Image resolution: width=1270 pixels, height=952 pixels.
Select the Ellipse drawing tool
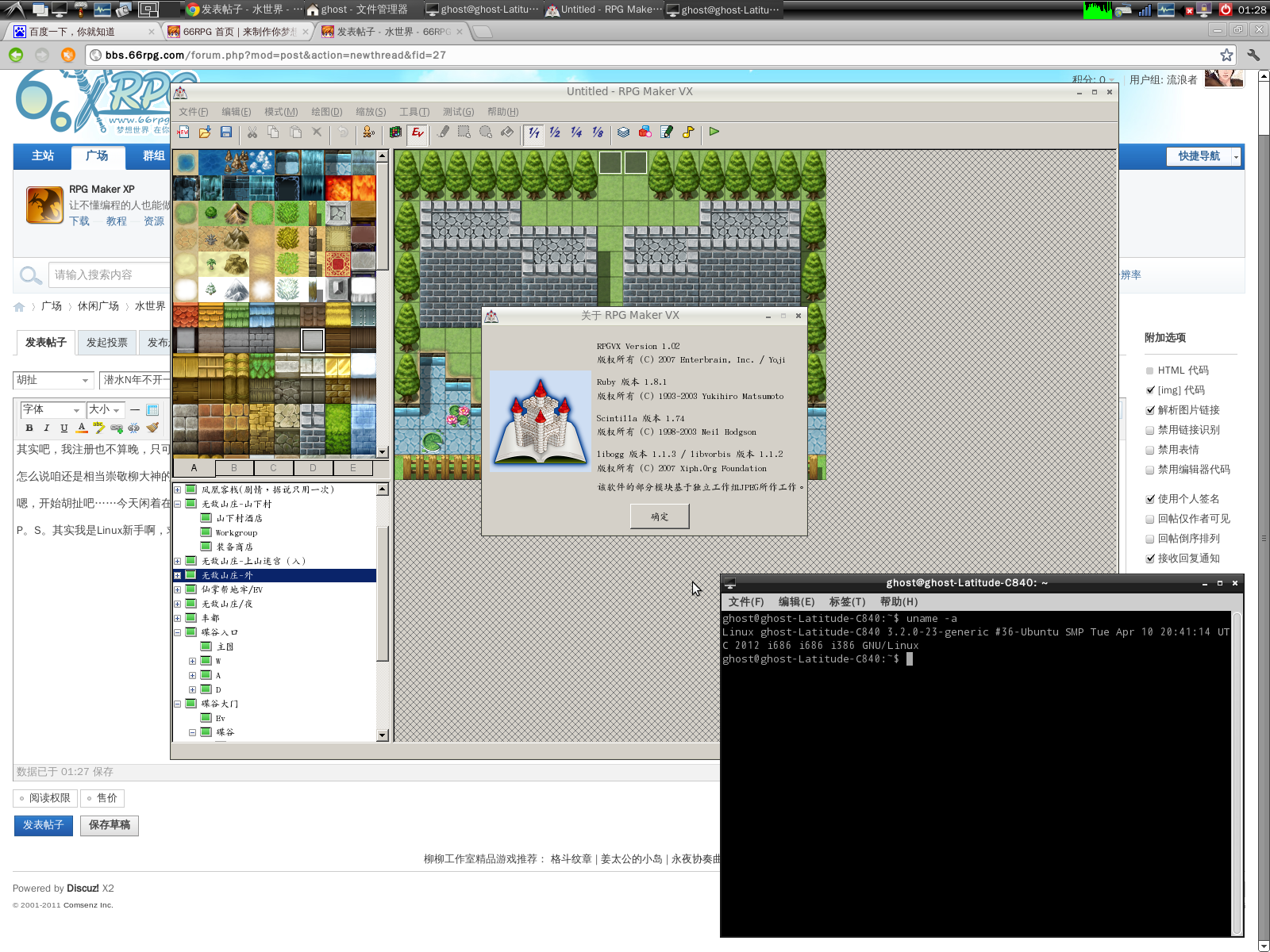click(486, 132)
